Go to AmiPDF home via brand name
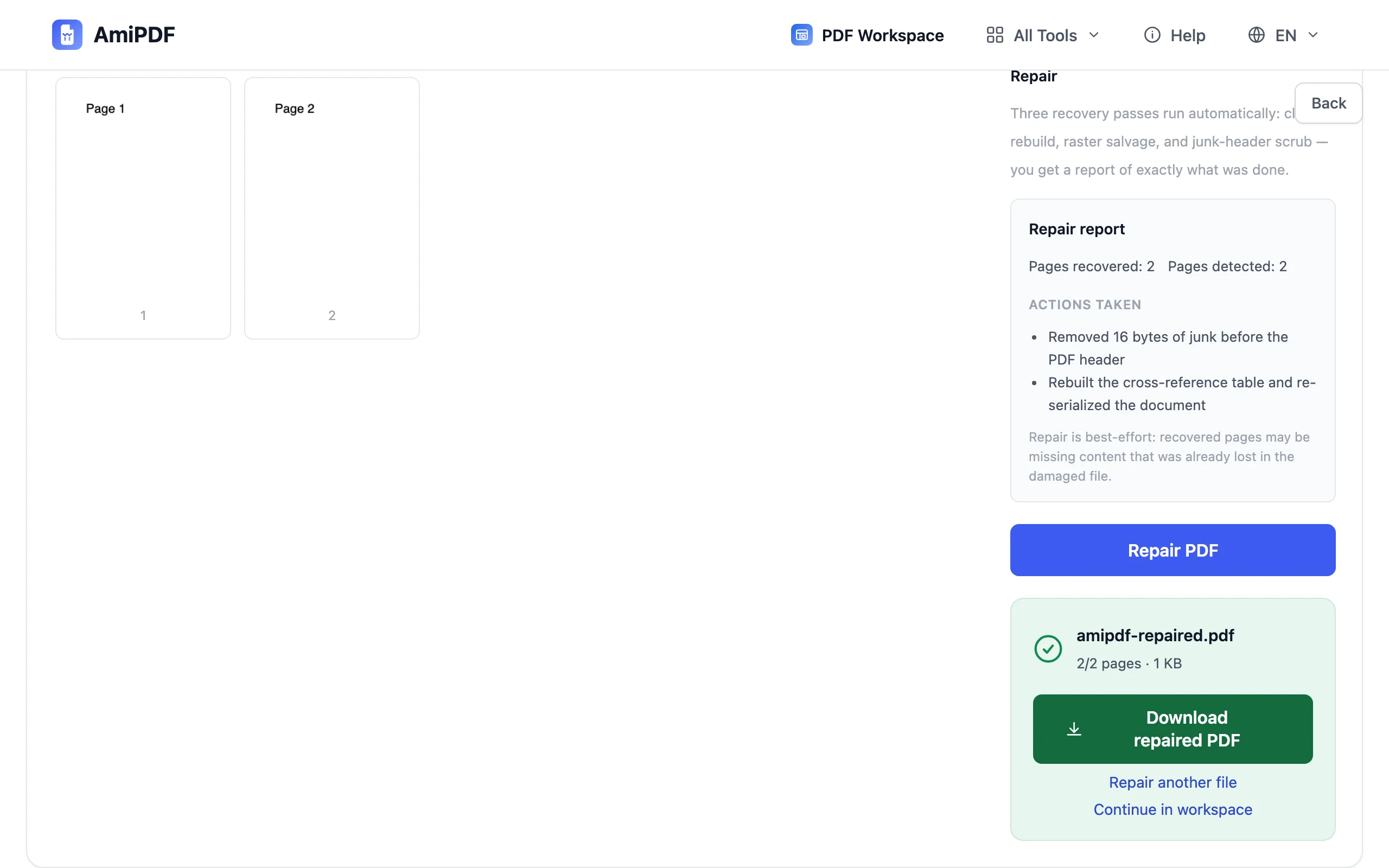Image resolution: width=1389 pixels, height=868 pixels. pyautogui.click(x=135, y=35)
